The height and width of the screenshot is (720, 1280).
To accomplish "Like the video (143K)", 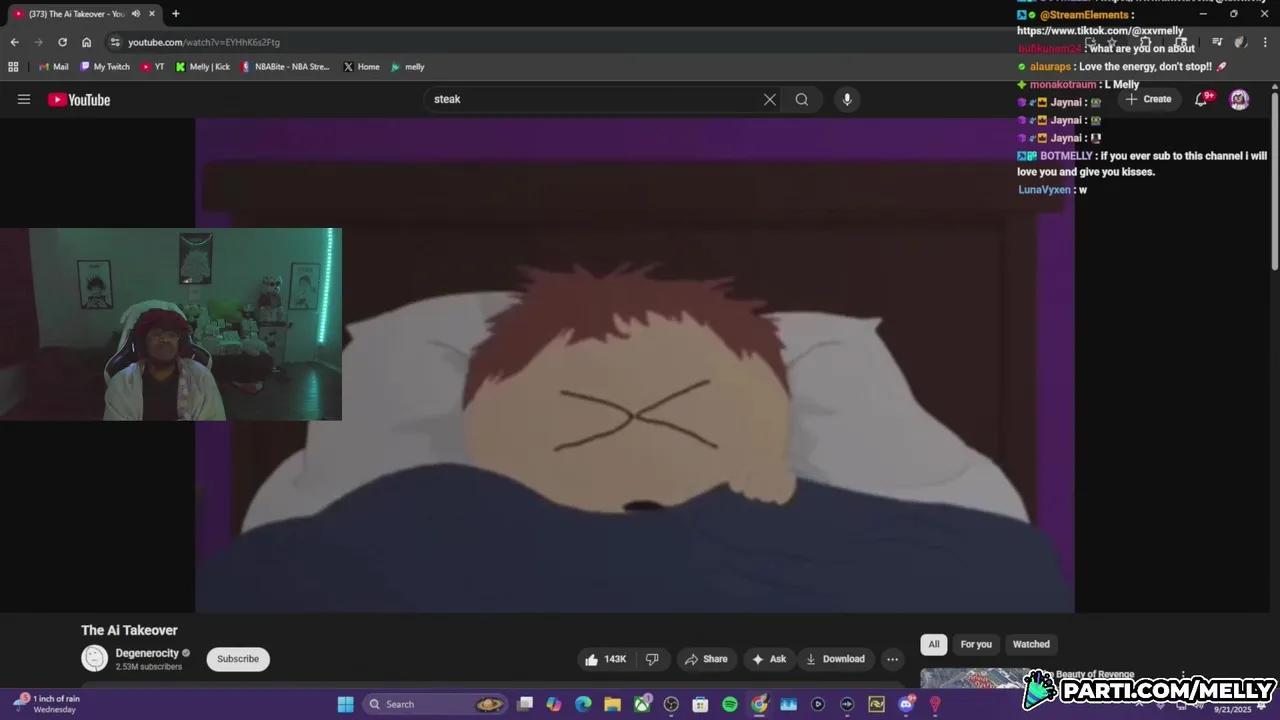I will (x=606, y=659).
